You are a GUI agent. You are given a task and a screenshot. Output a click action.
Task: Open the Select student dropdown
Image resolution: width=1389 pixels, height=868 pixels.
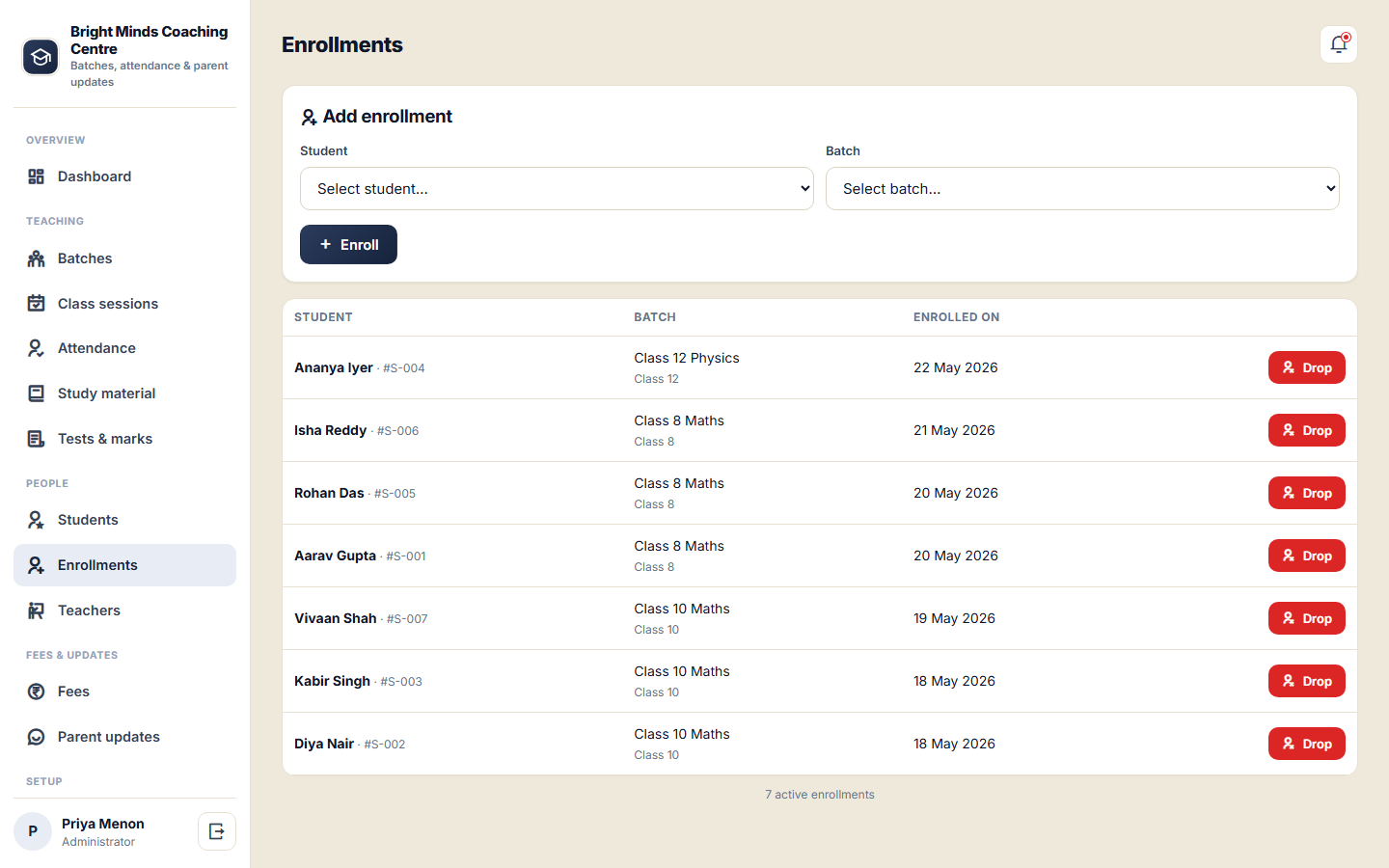(557, 189)
